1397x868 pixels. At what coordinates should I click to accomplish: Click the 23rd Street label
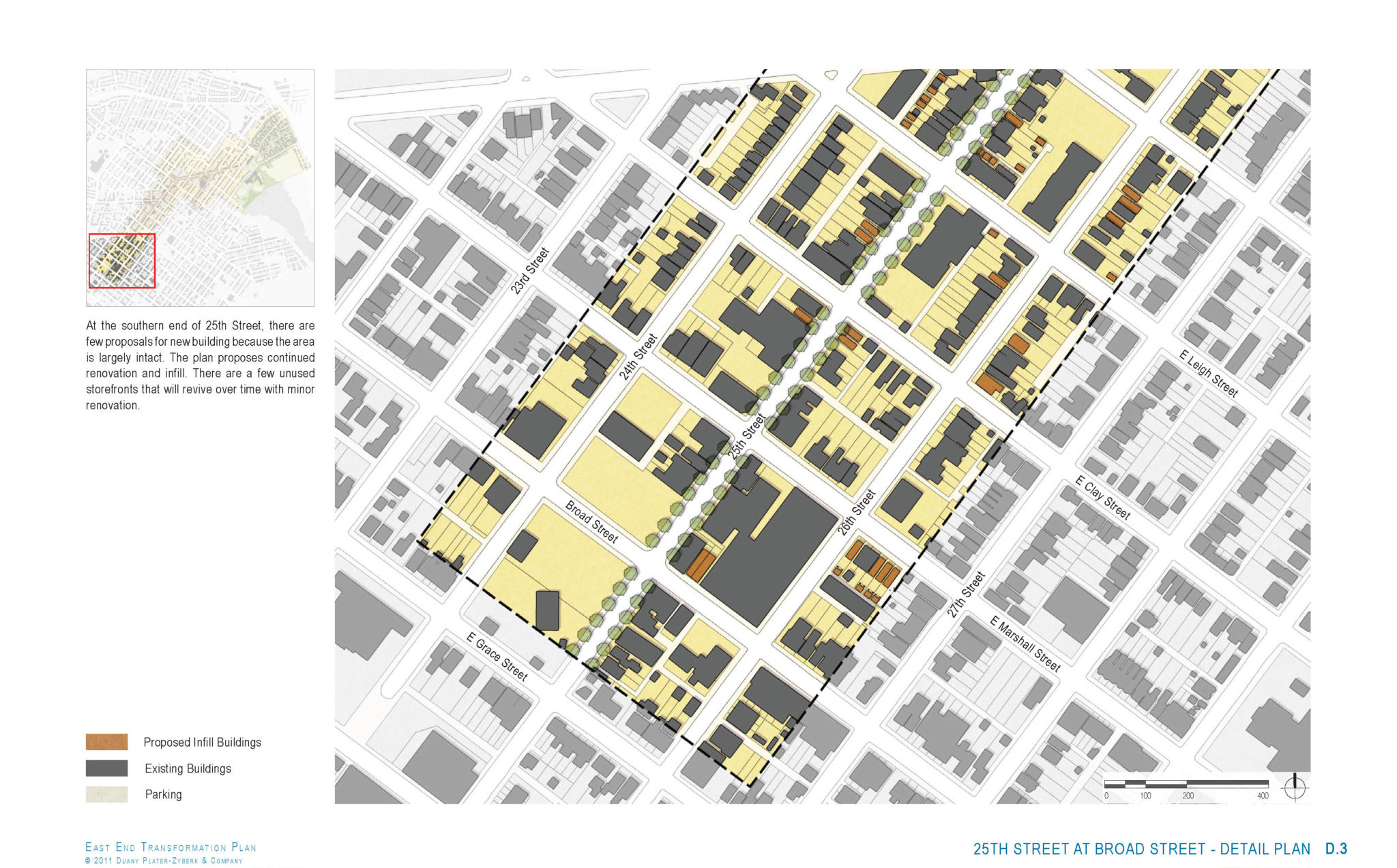pyautogui.click(x=530, y=271)
